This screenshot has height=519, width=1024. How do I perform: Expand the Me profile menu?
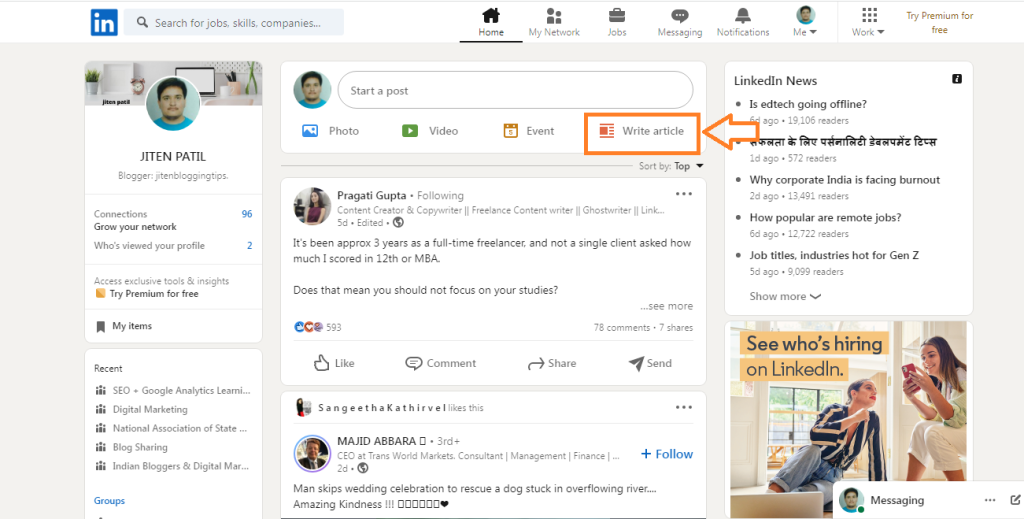tap(805, 22)
